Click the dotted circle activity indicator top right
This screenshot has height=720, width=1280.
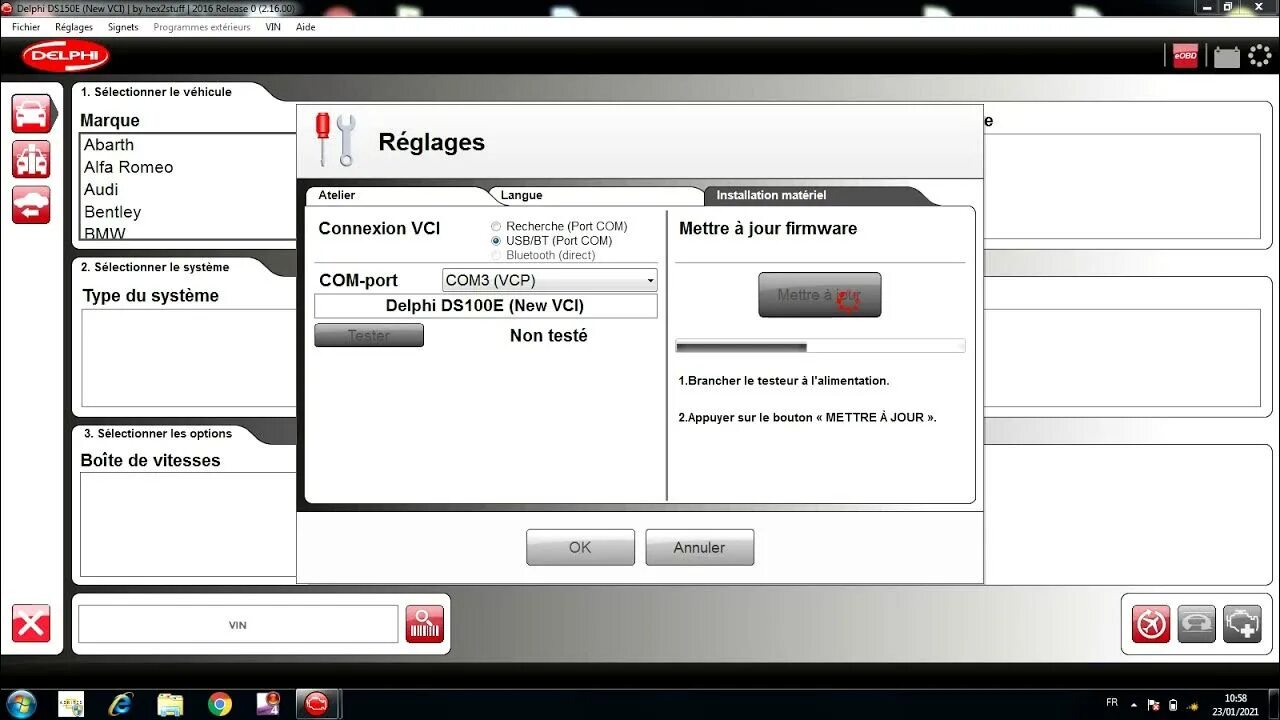(x=1260, y=56)
